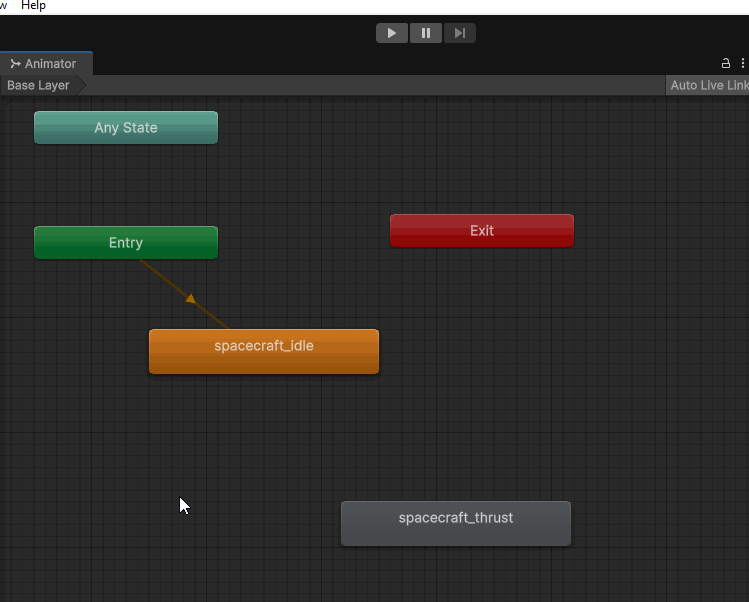Image resolution: width=749 pixels, height=602 pixels.
Task: Open the Help menu
Action: 33,6
